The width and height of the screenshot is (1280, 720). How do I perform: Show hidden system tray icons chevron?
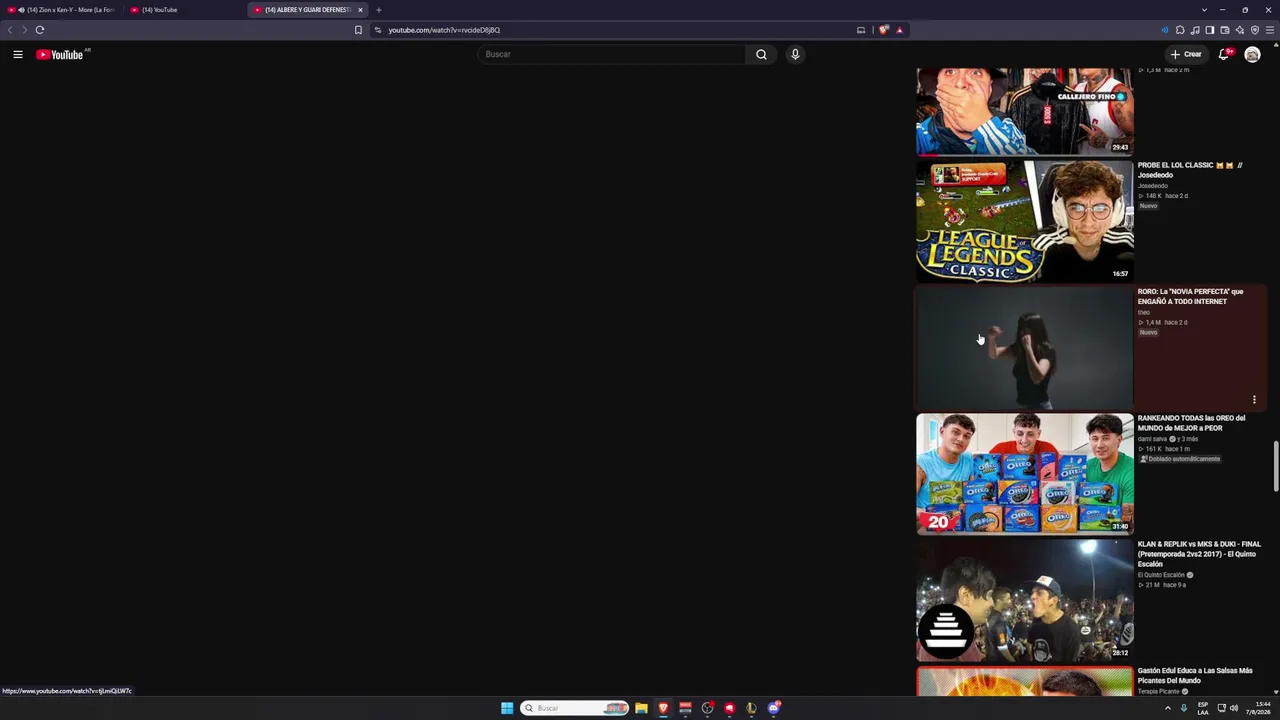pyautogui.click(x=1168, y=708)
